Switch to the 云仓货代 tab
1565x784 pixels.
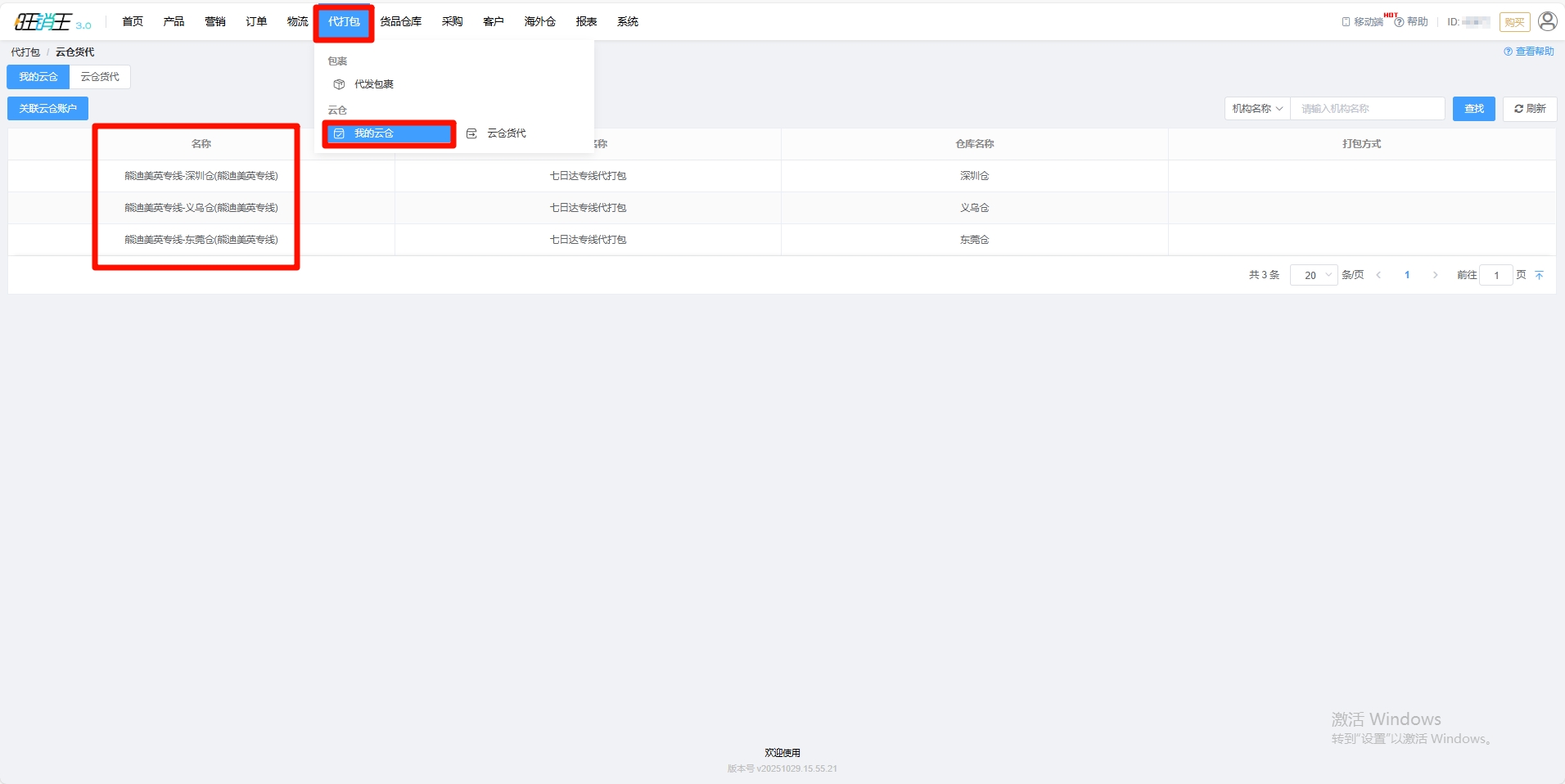tap(100, 77)
